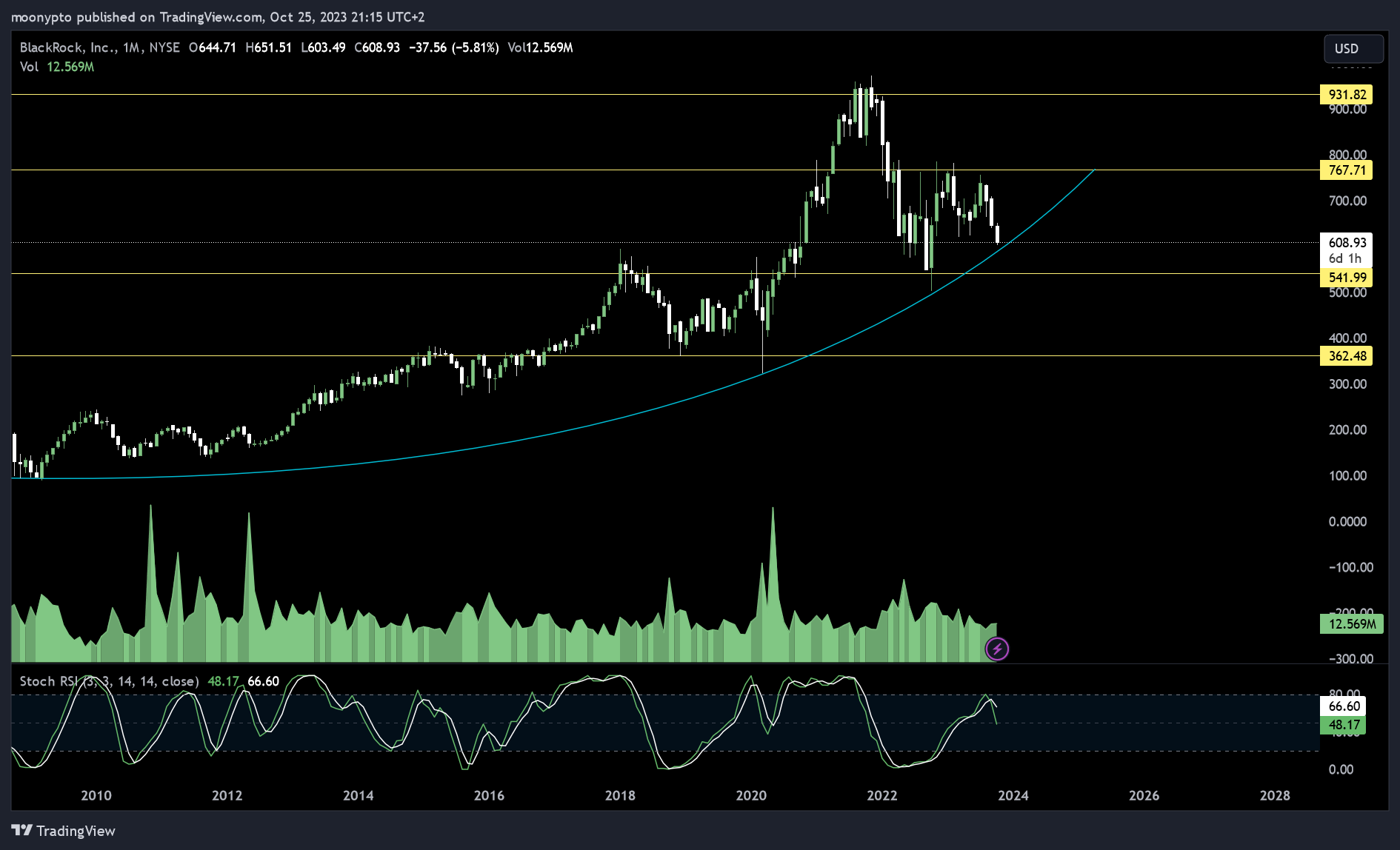The height and width of the screenshot is (850, 1400).
Task: Click the 200.00 price scale label
Action: tap(1347, 430)
